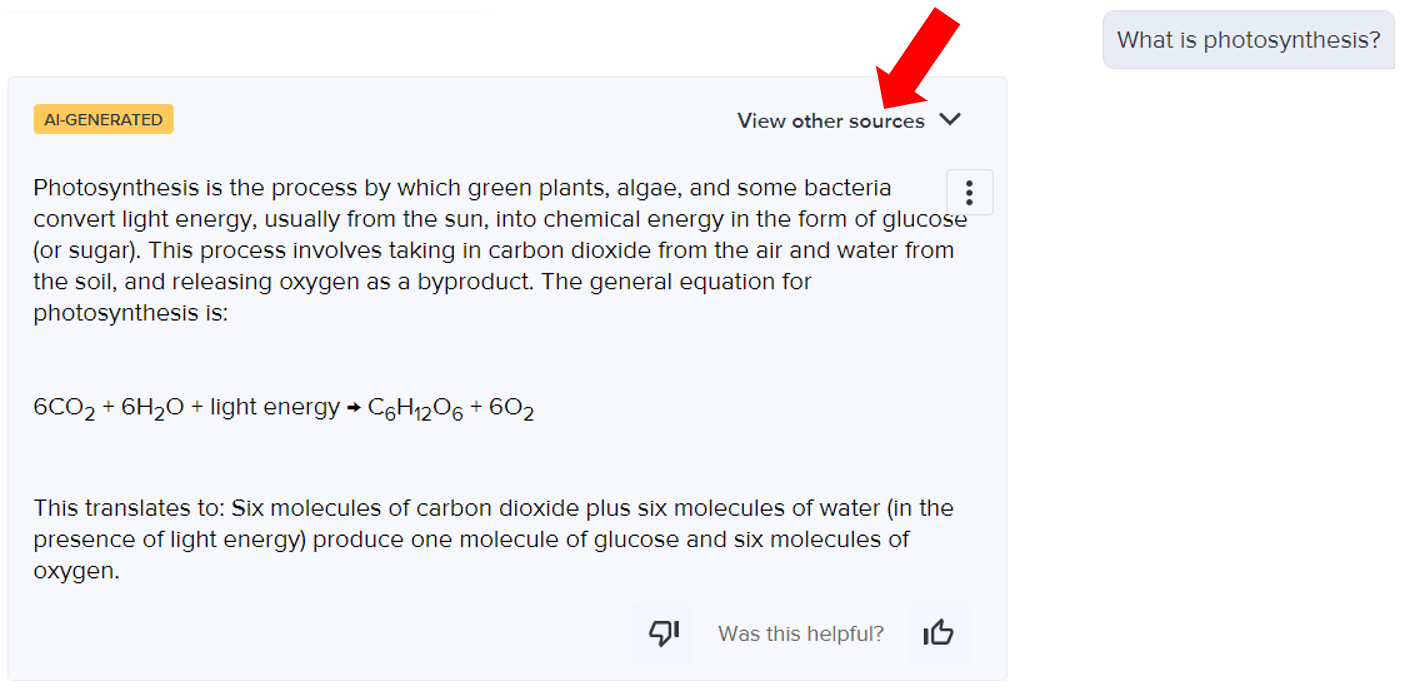Expand the chevron beside View other sources
1403x689 pixels.
tap(950, 120)
